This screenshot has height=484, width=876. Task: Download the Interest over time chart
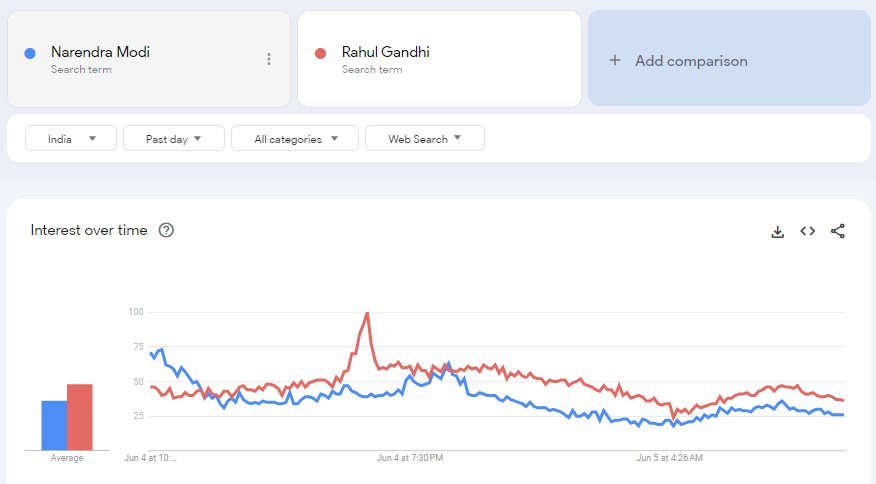point(777,231)
